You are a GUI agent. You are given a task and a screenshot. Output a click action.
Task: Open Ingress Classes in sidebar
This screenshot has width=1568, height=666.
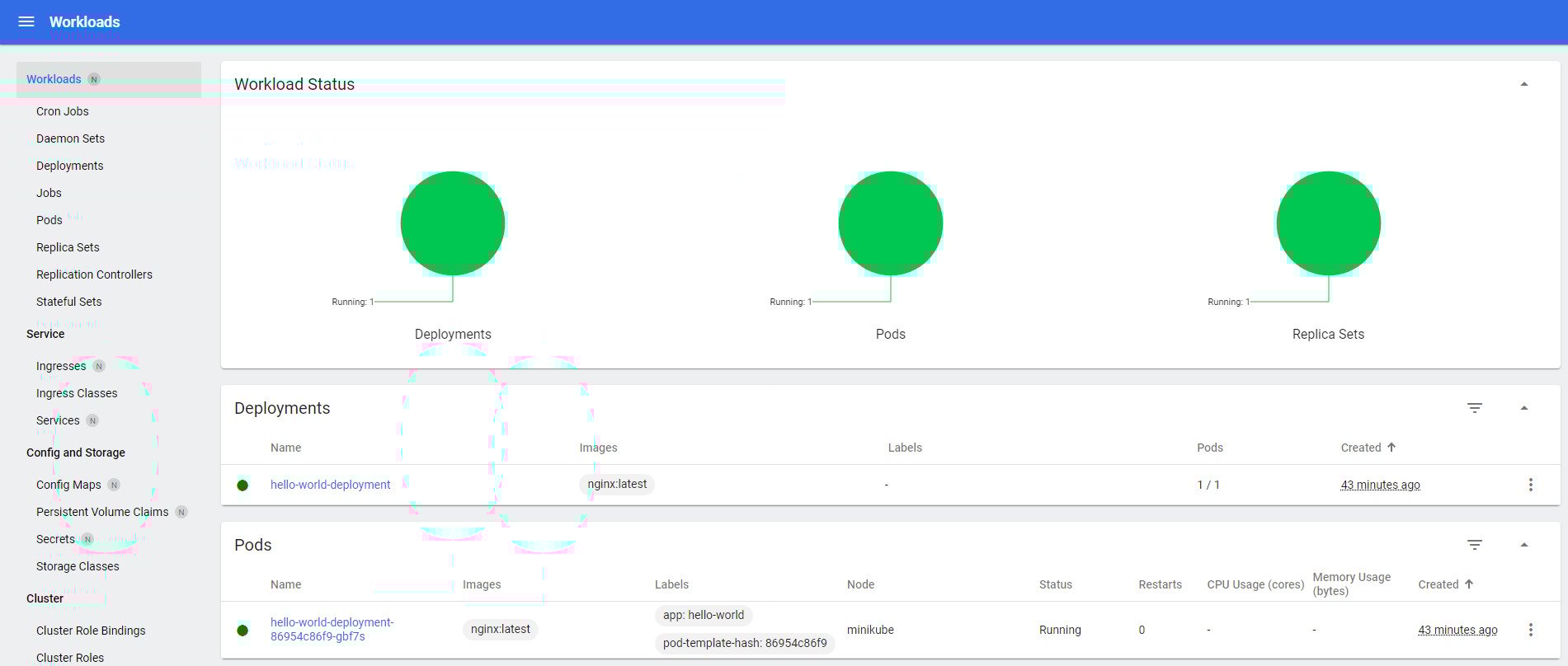click(x=77, y=393)
